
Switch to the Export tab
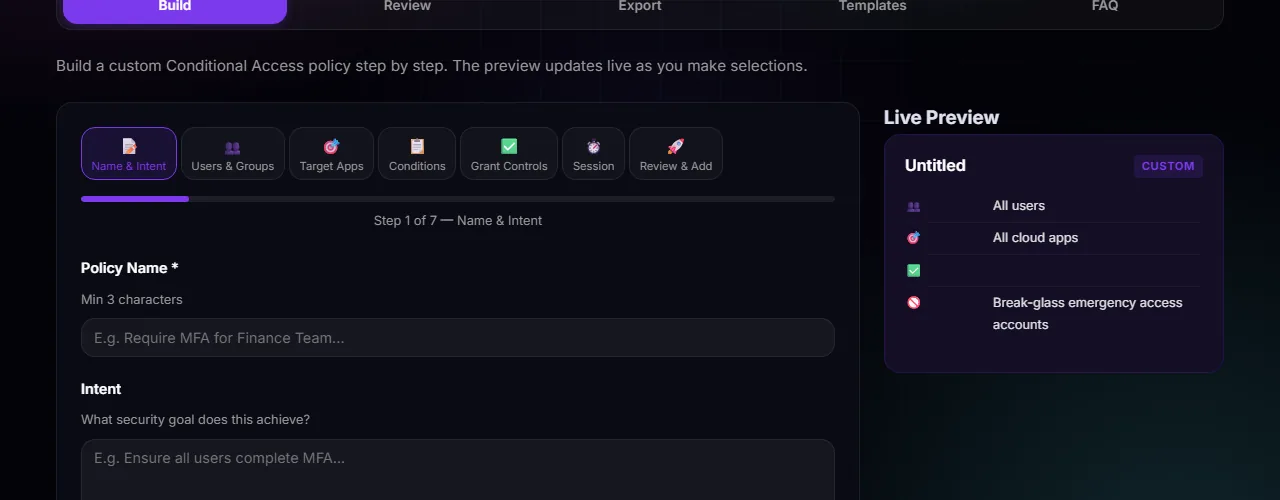click(640, 7)
